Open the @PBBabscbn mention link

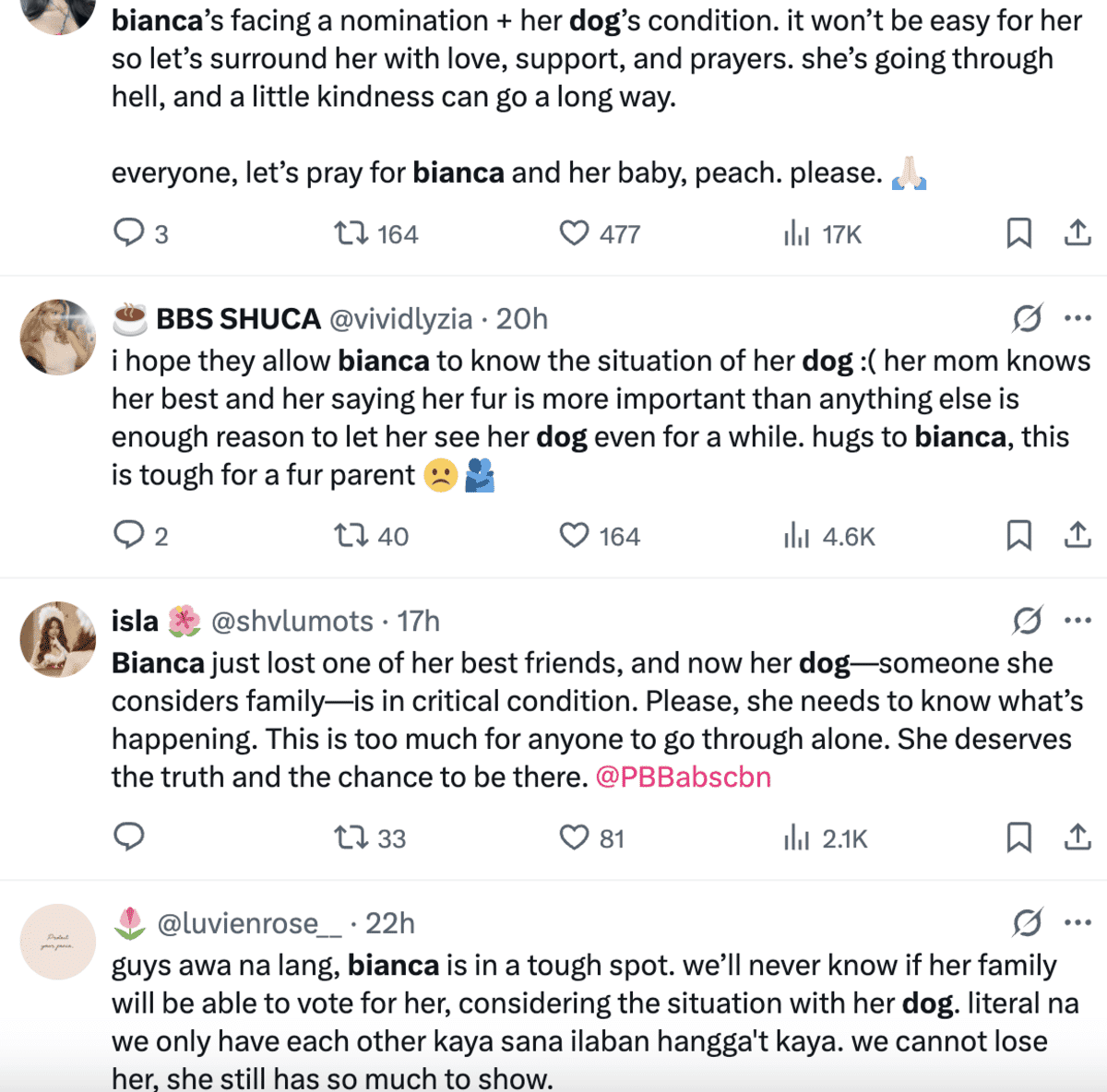[683, 777]
